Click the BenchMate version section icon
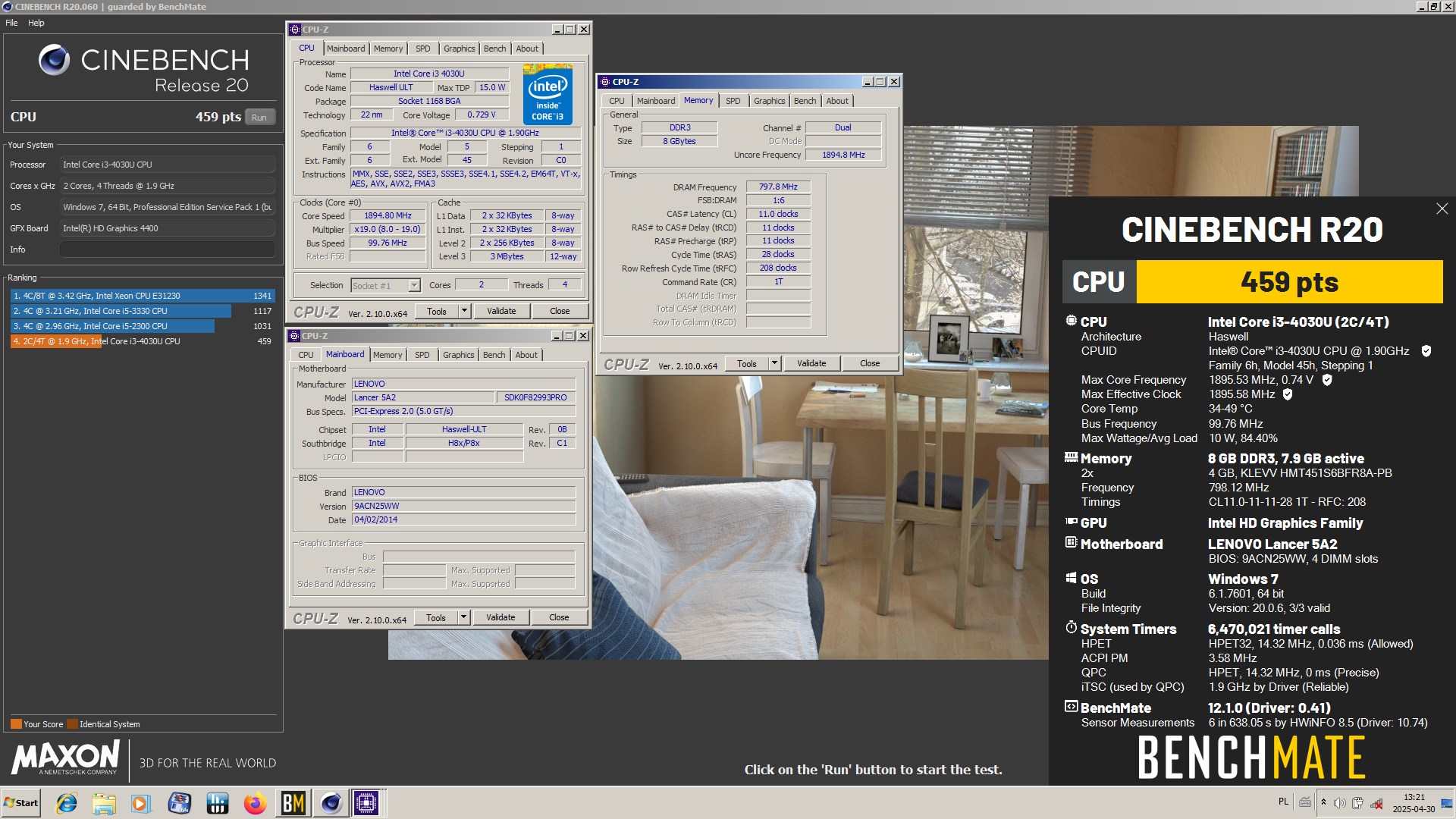 point(1071,707)
